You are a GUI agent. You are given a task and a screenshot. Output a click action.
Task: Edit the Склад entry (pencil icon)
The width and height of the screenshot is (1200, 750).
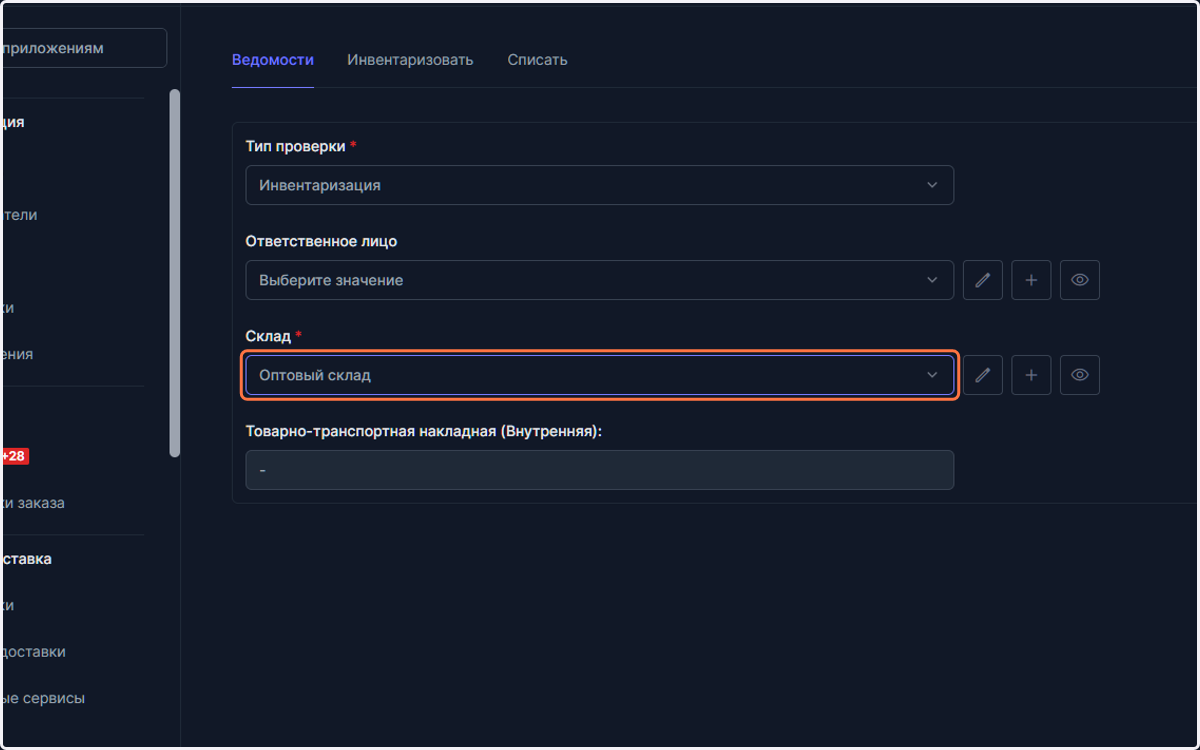tap(983, 375)
